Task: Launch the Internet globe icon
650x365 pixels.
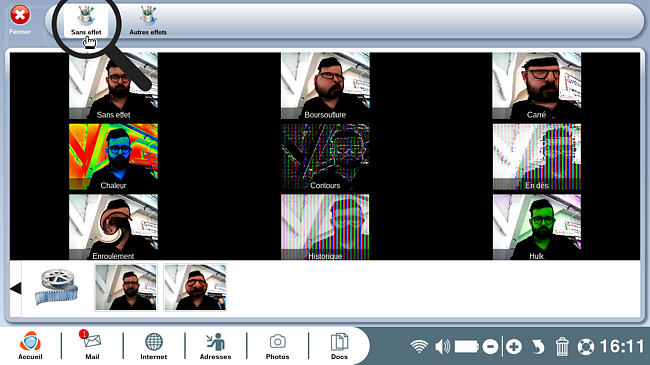Action: pos(153,345)
